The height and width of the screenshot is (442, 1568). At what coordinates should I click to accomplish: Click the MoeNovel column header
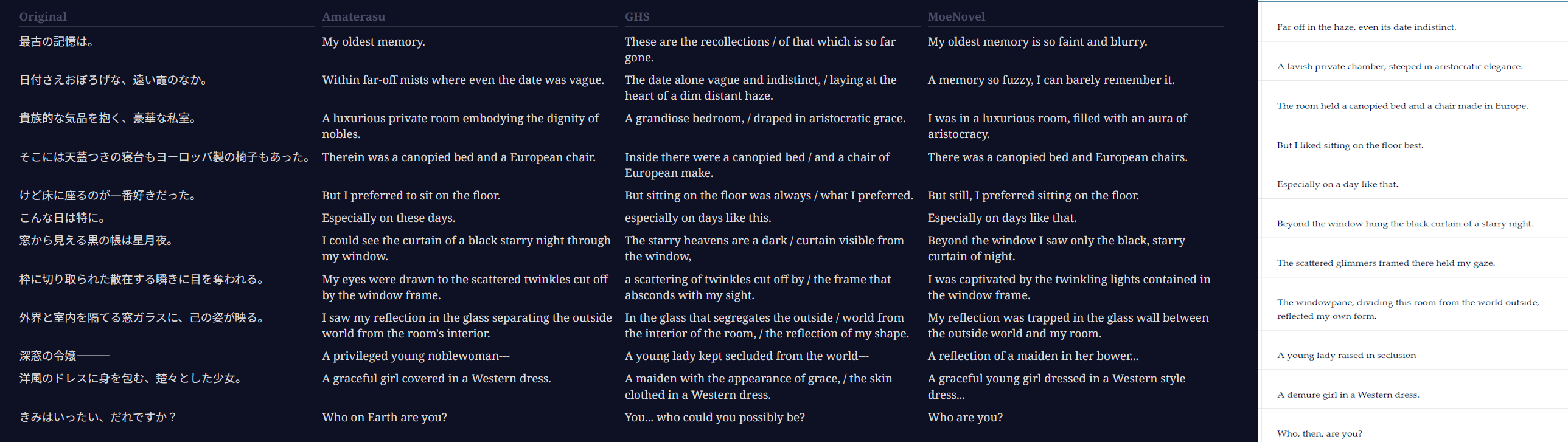point(956,16)
